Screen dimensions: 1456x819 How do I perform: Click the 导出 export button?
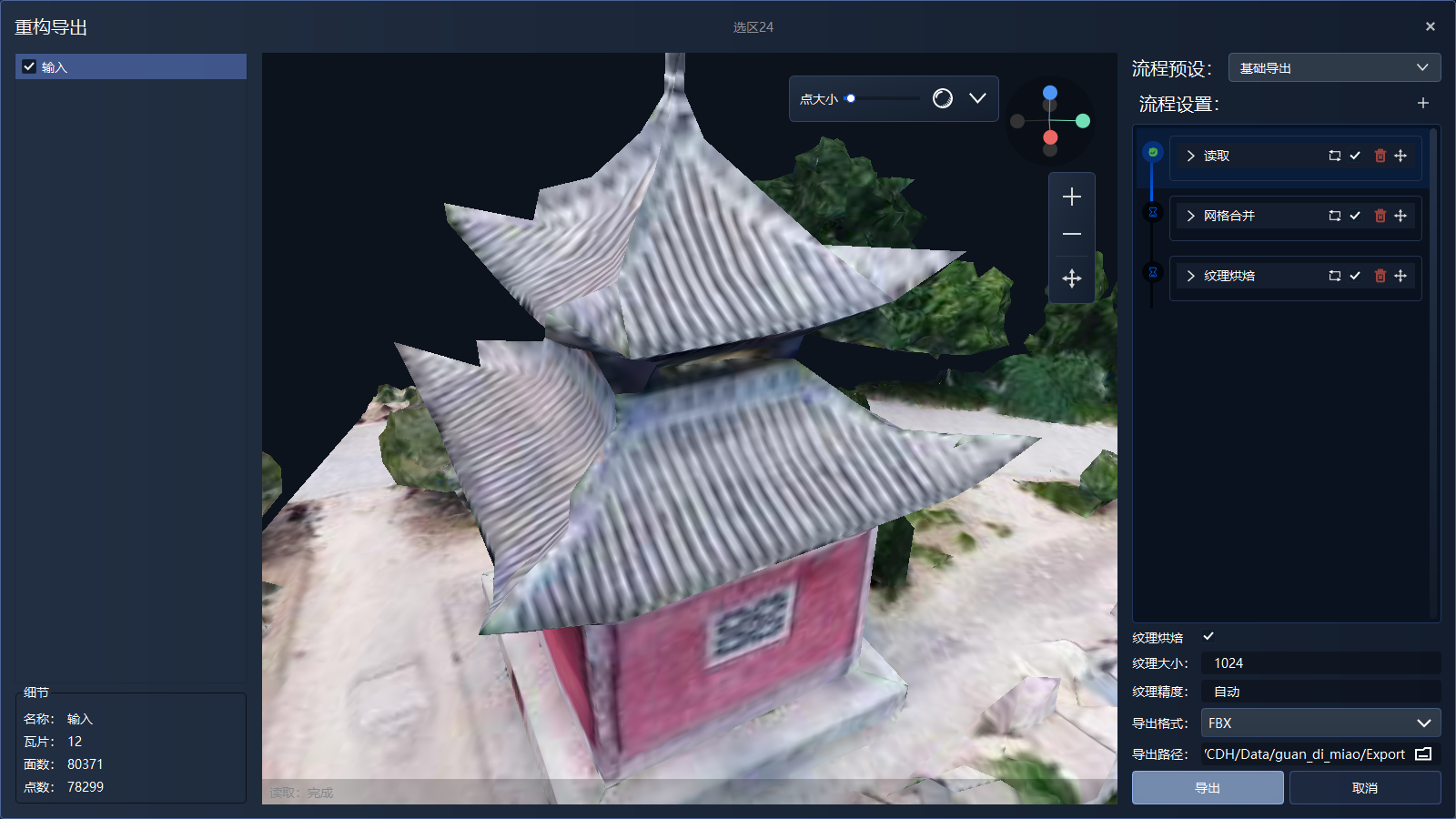tap(1208, 788)
